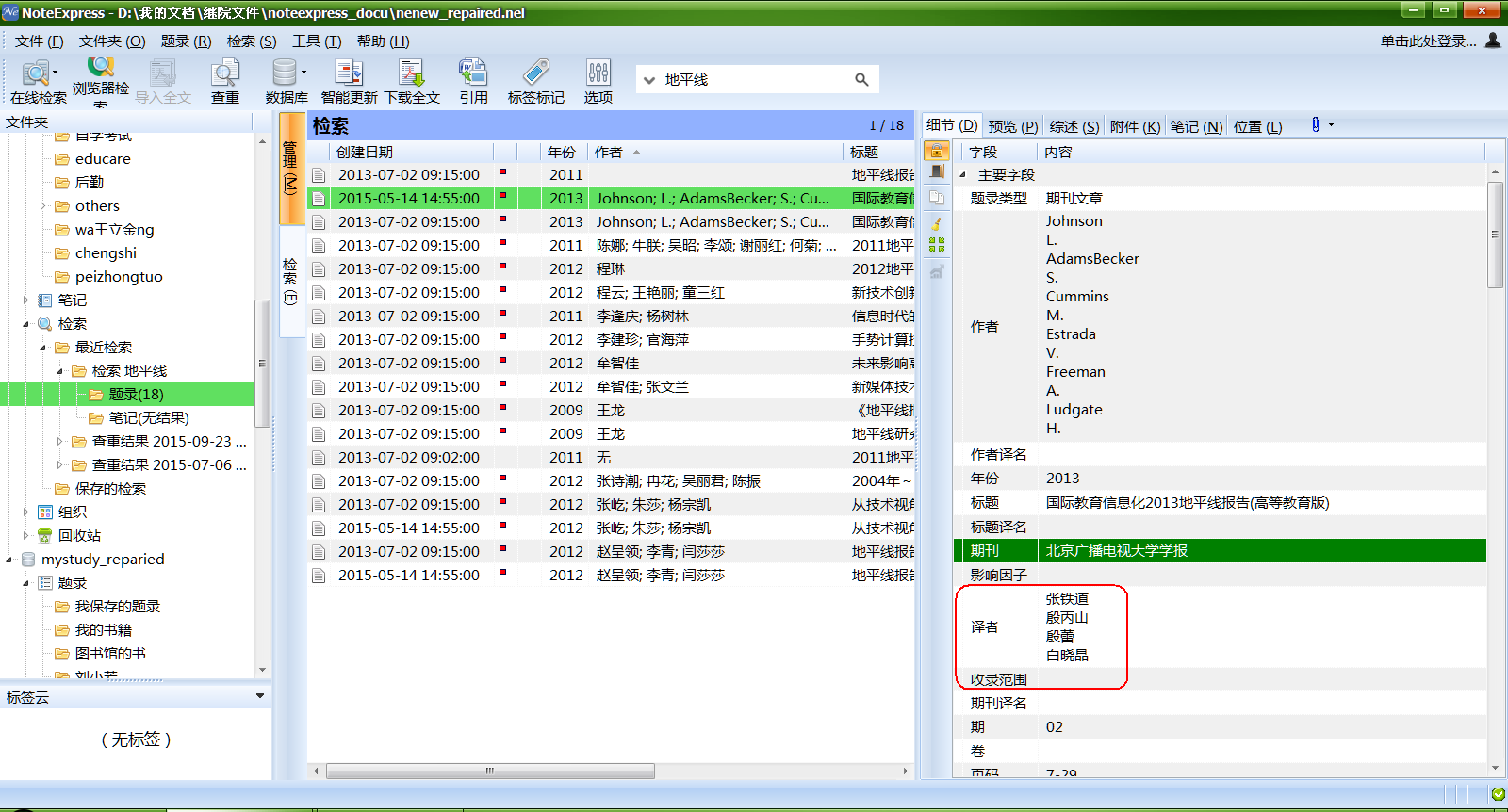The height and width of the screenshot is (812, 1508).
Task: Expand the 笔记 tree node
Action: 25,300
